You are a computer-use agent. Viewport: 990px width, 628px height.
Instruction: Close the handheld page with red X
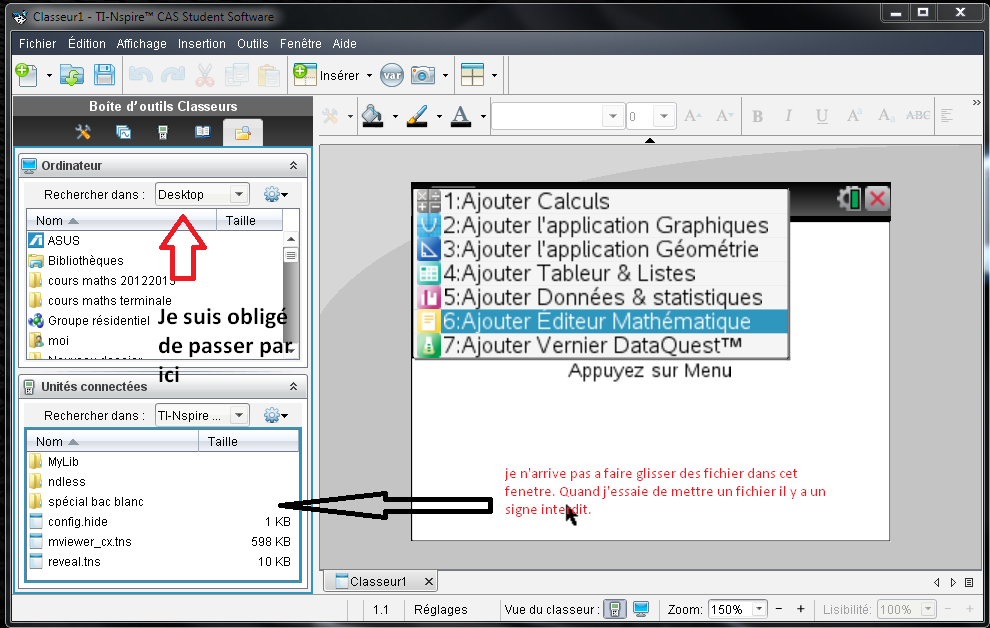(x=877, y=199)
